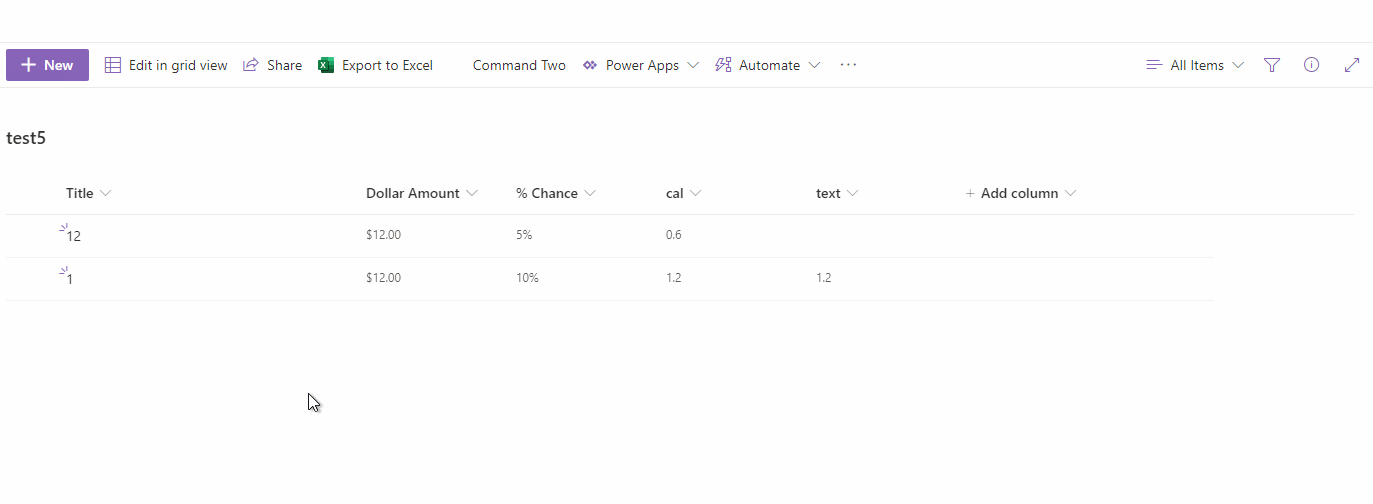This screenshot has width=1373, height=504.
Task: Open the more commands ellipsis
Action: (848, 65)
